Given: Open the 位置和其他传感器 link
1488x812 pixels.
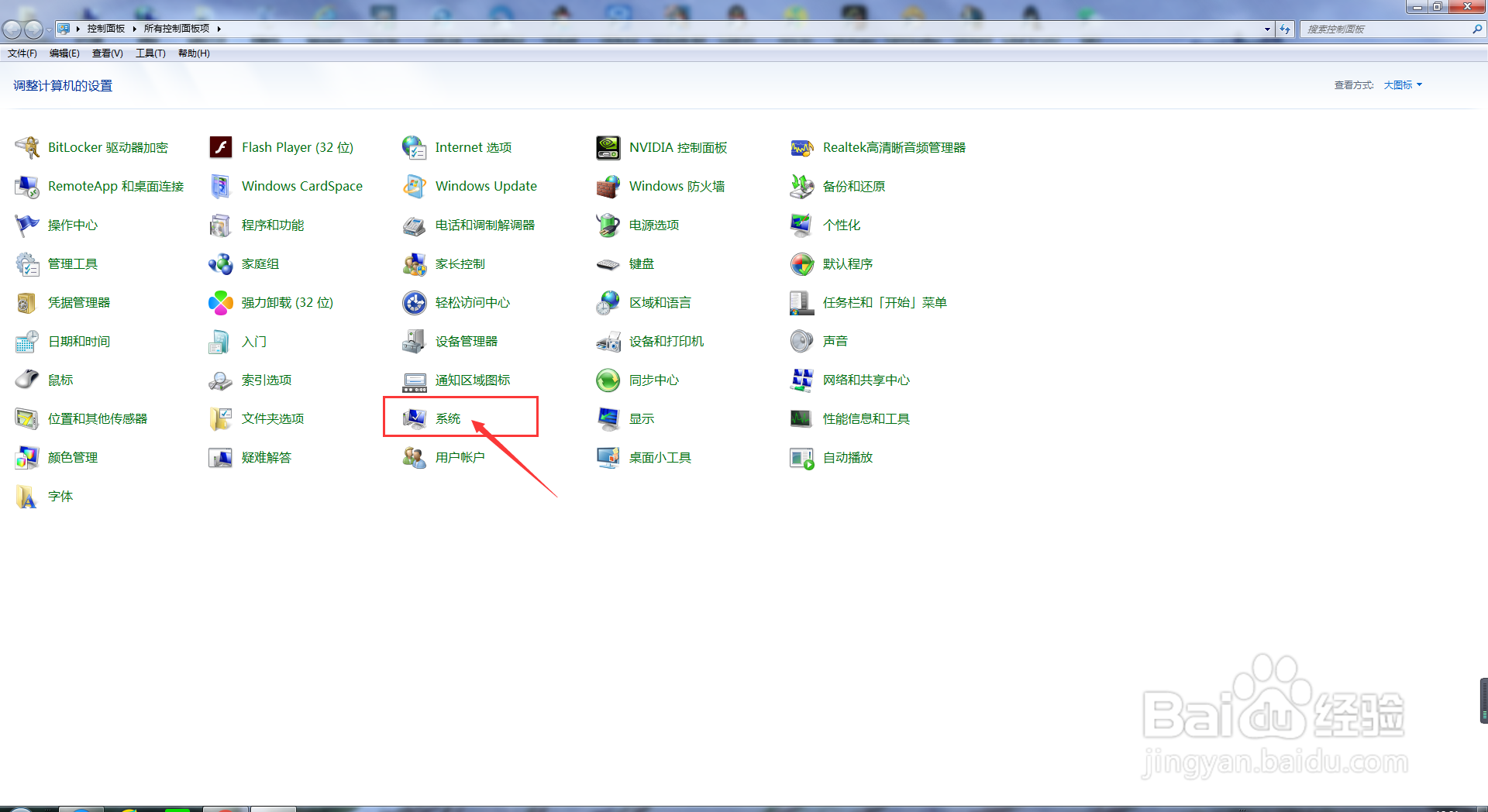Looking at the screenshot, I should [98, 418].
